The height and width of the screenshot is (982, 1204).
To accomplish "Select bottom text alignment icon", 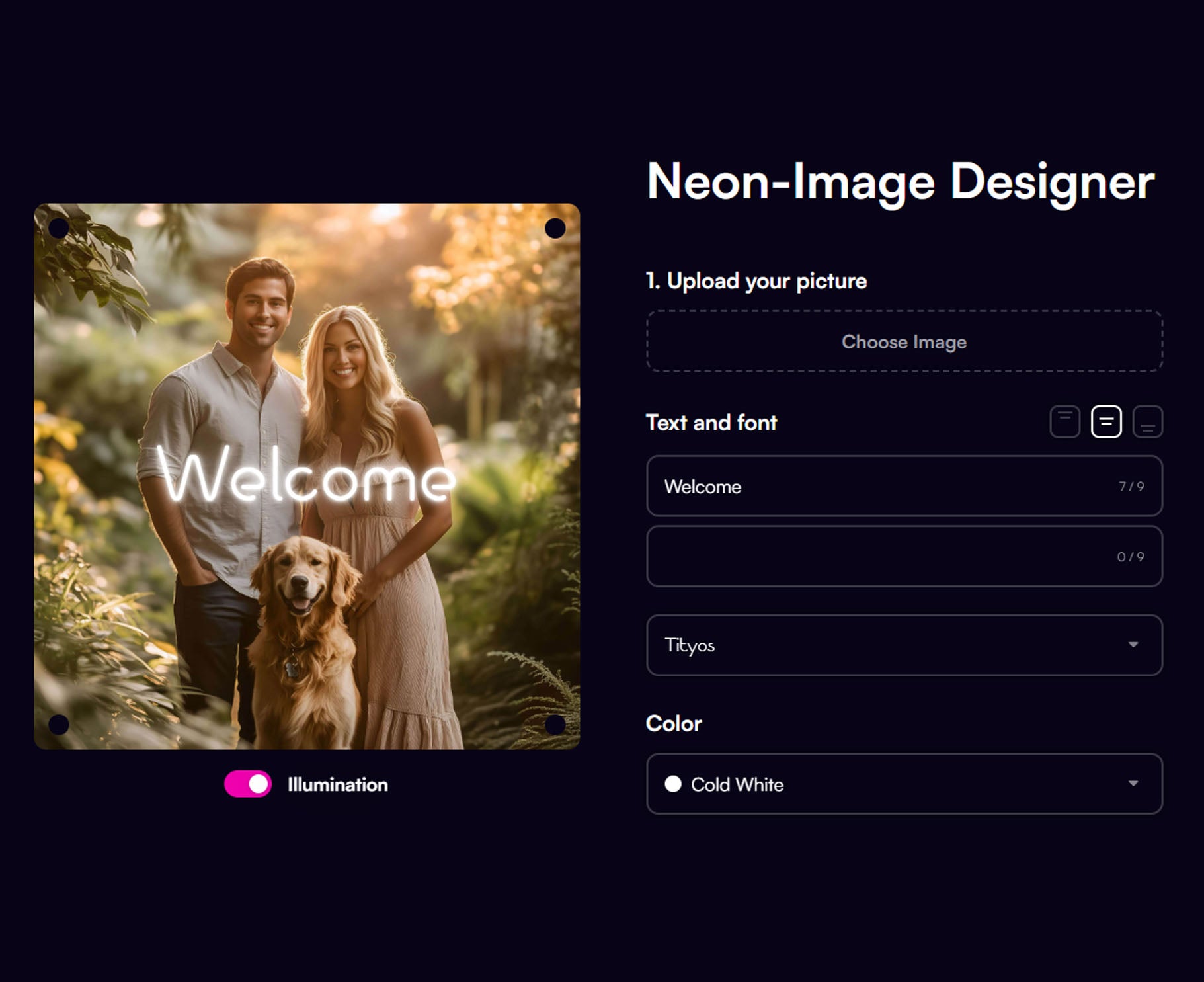I will click(x=1148, y=422).
